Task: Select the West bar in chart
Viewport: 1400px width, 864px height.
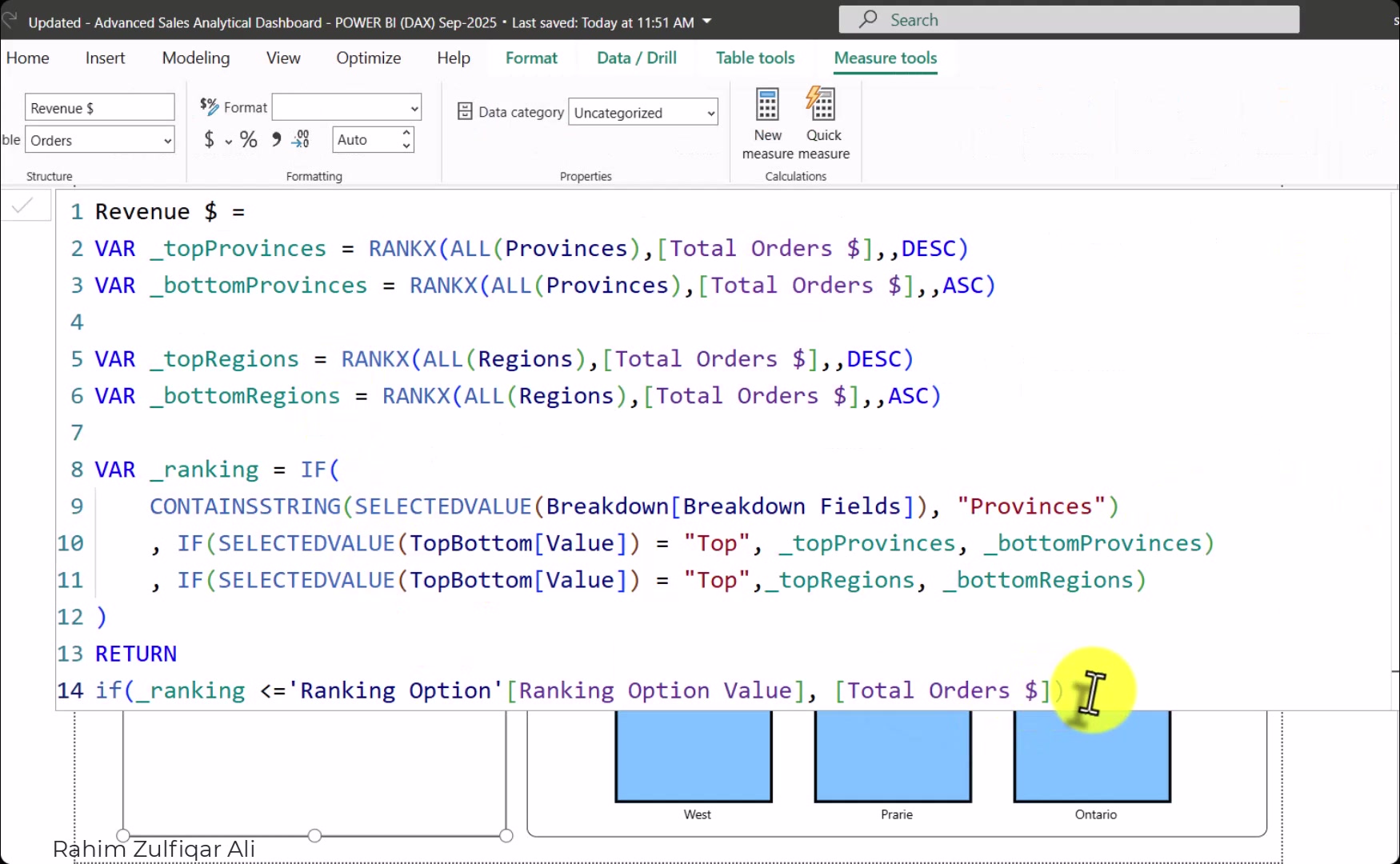Action: click(x=694, y=756)
